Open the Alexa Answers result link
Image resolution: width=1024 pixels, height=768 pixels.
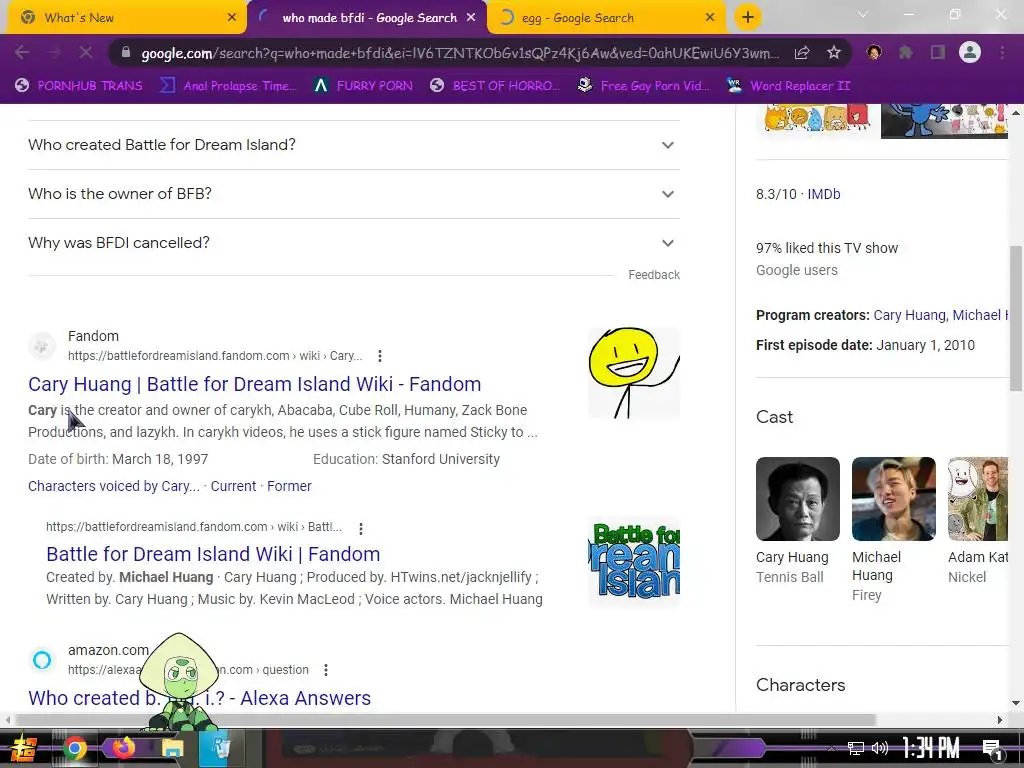tap(199, 698)
